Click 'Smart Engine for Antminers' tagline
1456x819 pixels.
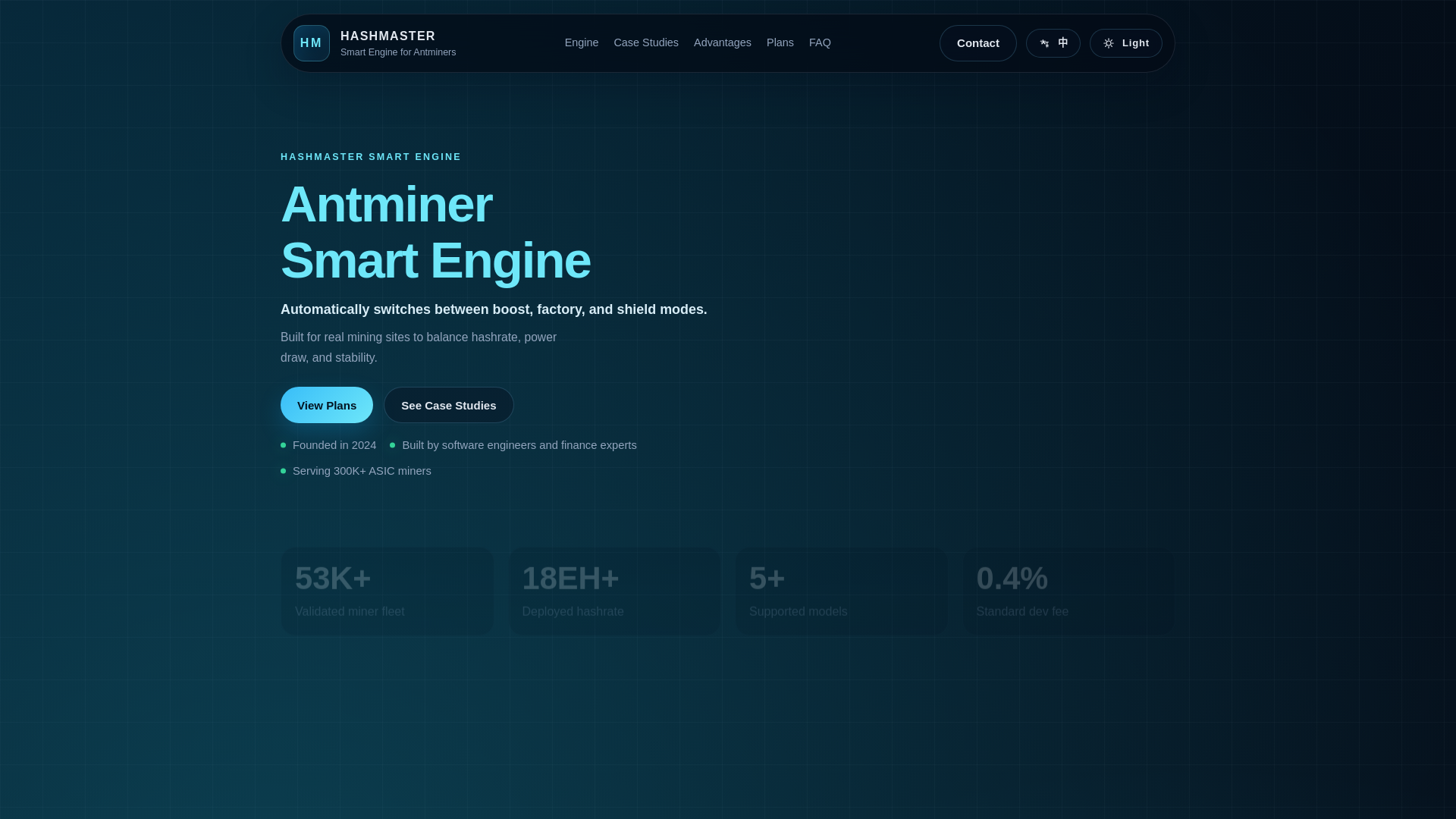tap(398, 52)
